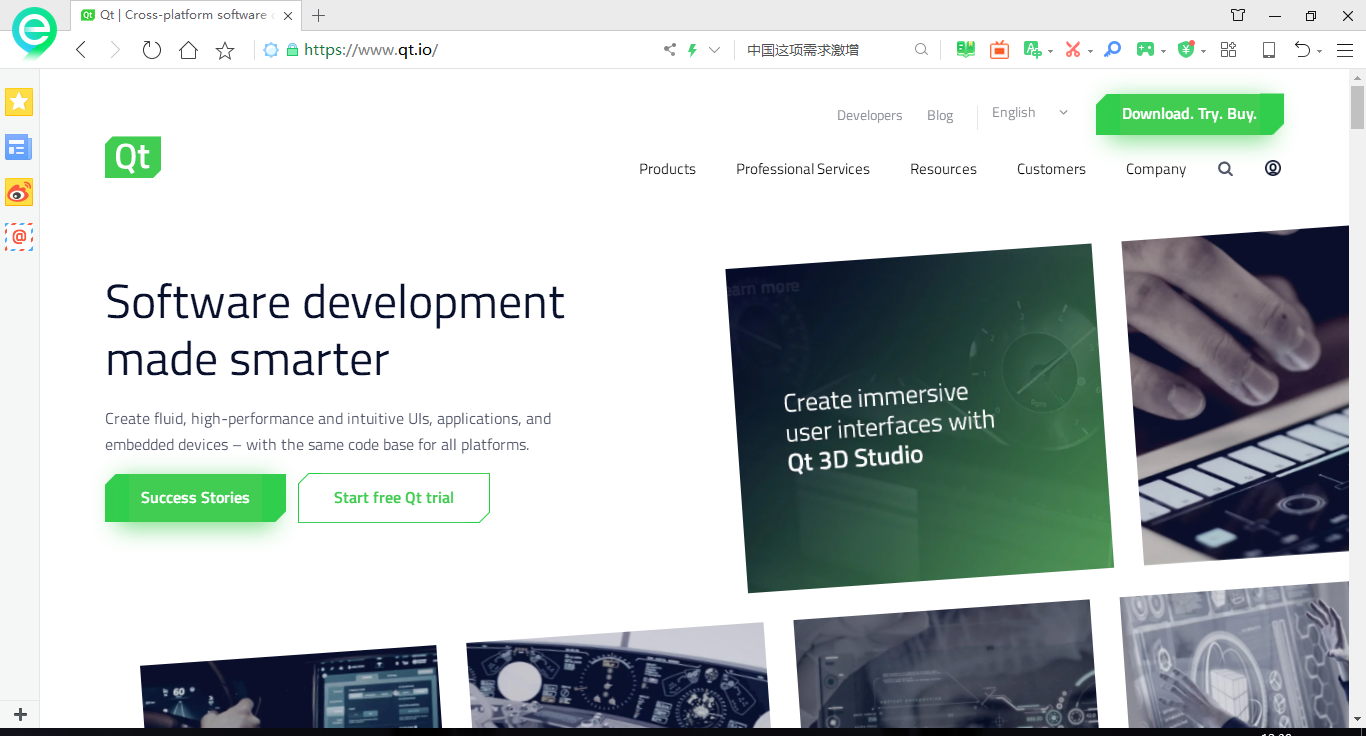Image resolution: width=1366 pixels, height=736 pixels.
Task: Click the vertical scrollbar thumb
Action: 1357,107
